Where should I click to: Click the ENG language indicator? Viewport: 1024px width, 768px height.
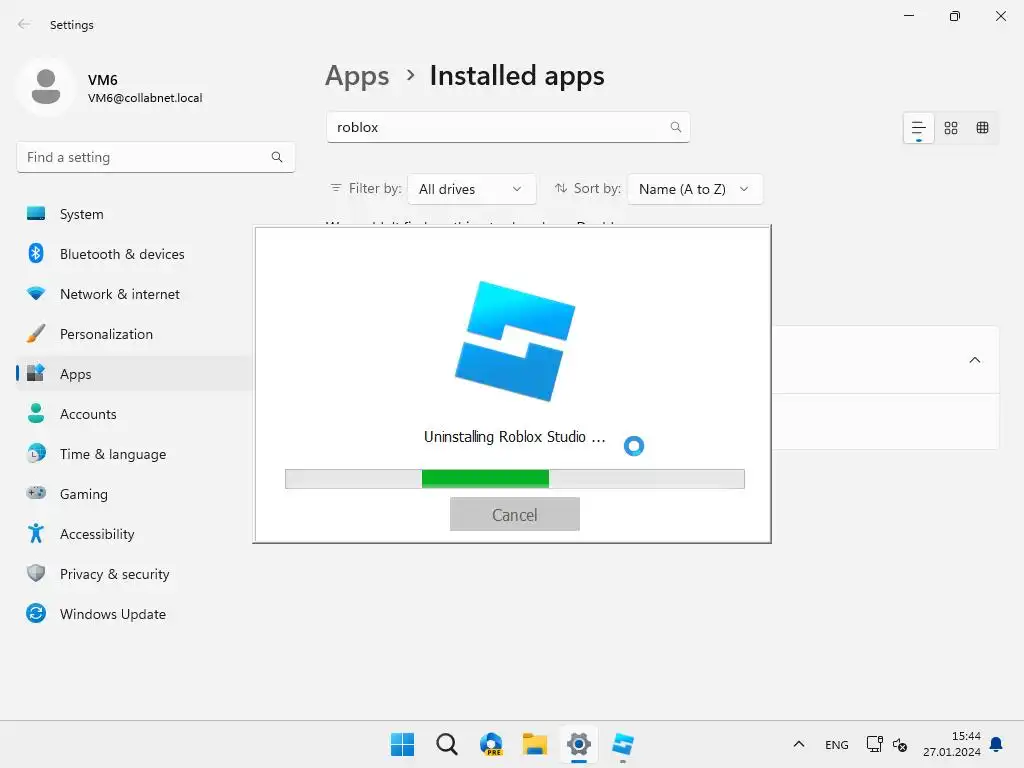(837, 744)
